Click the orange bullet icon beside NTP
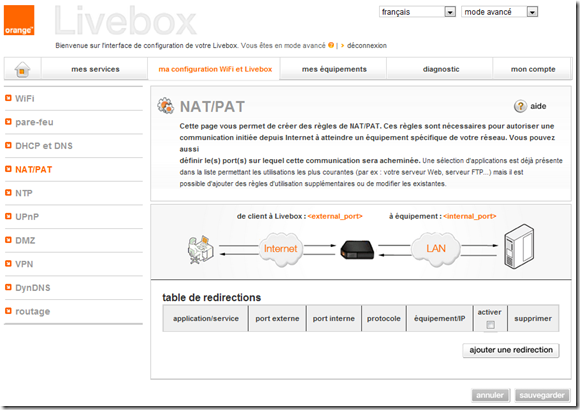The width and height of the screenshot is (580, 410). point(8,193)
